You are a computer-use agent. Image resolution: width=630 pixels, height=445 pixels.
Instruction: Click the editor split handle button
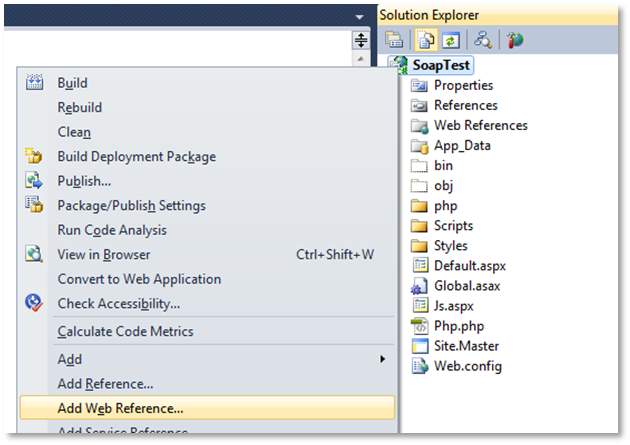tap(361, 41)
